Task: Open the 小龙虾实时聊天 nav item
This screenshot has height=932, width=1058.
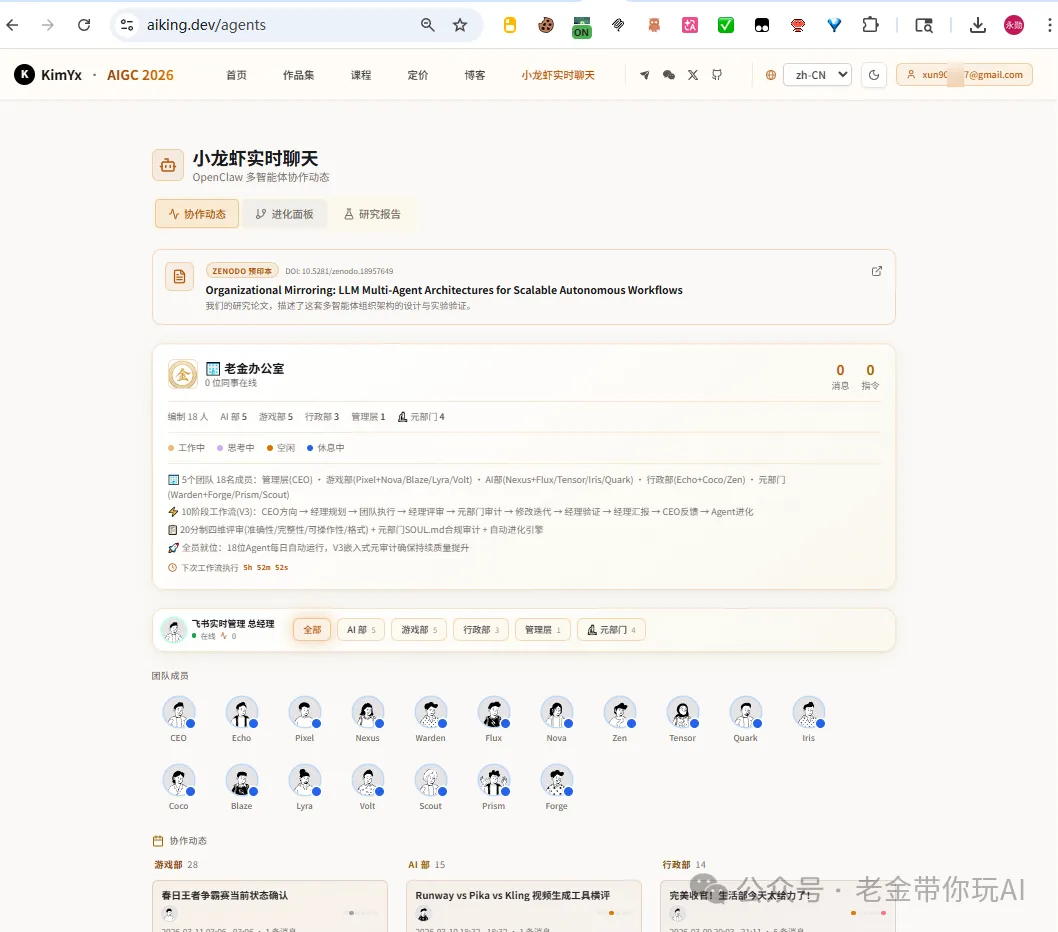Action: pos(557,75)
